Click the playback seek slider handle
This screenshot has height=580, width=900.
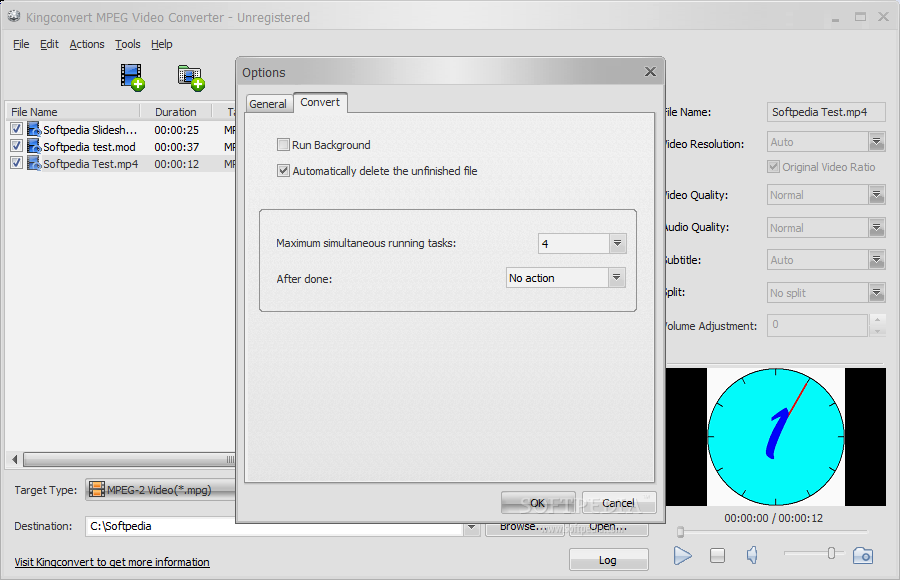680,532
